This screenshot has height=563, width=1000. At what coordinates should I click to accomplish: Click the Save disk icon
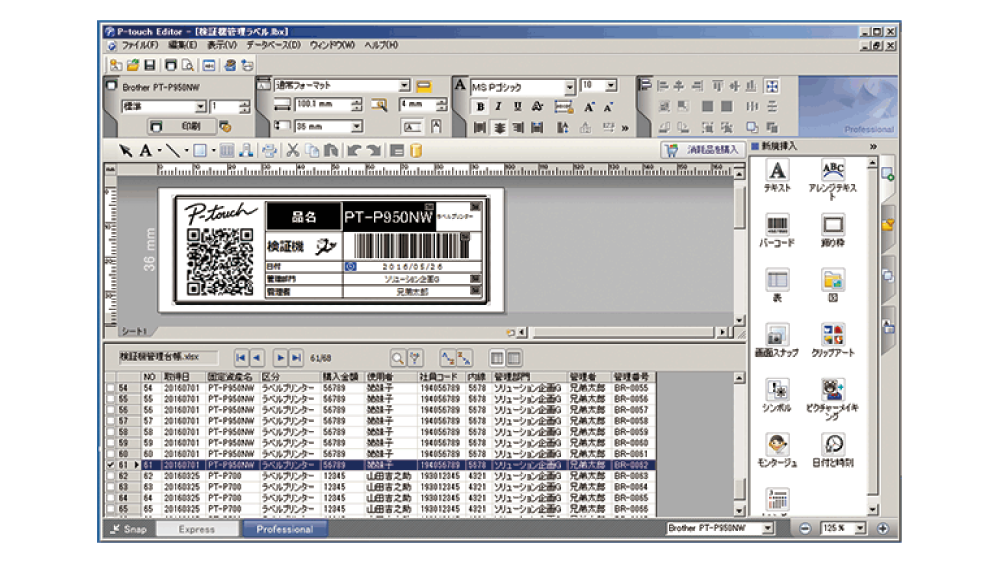tap(150, 65)
